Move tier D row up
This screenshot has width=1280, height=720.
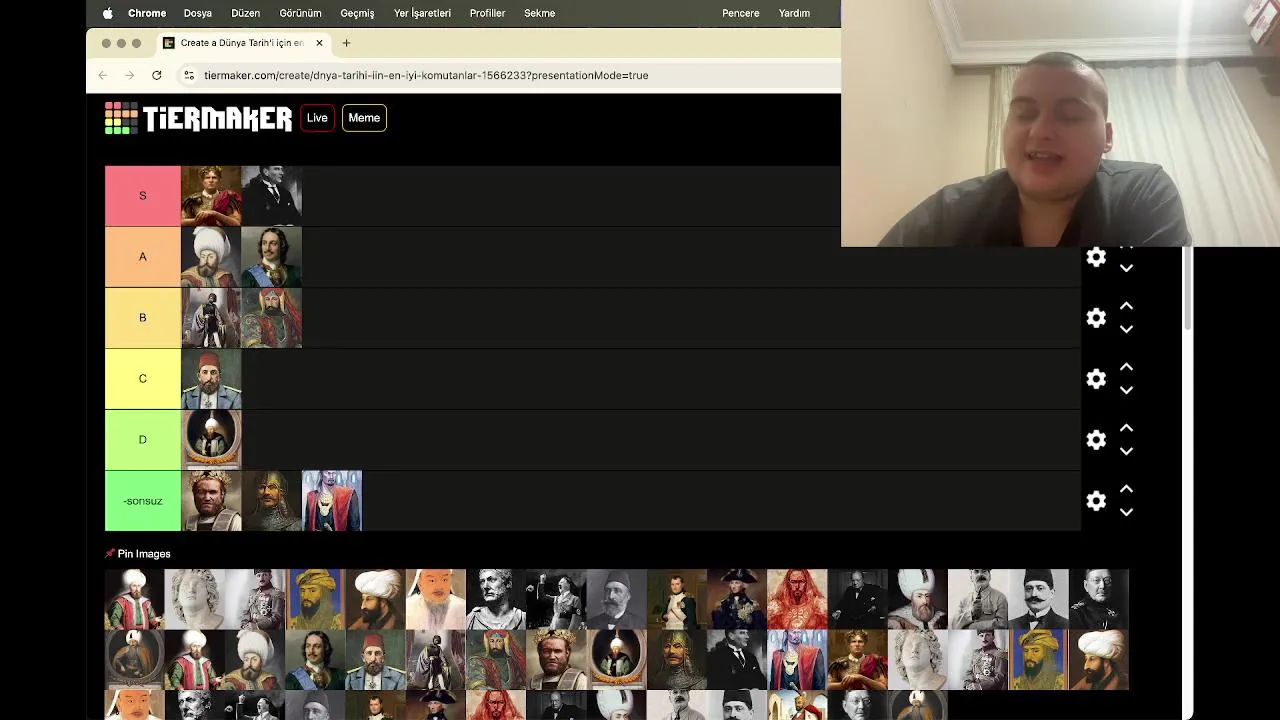(x=1126, y=428)
